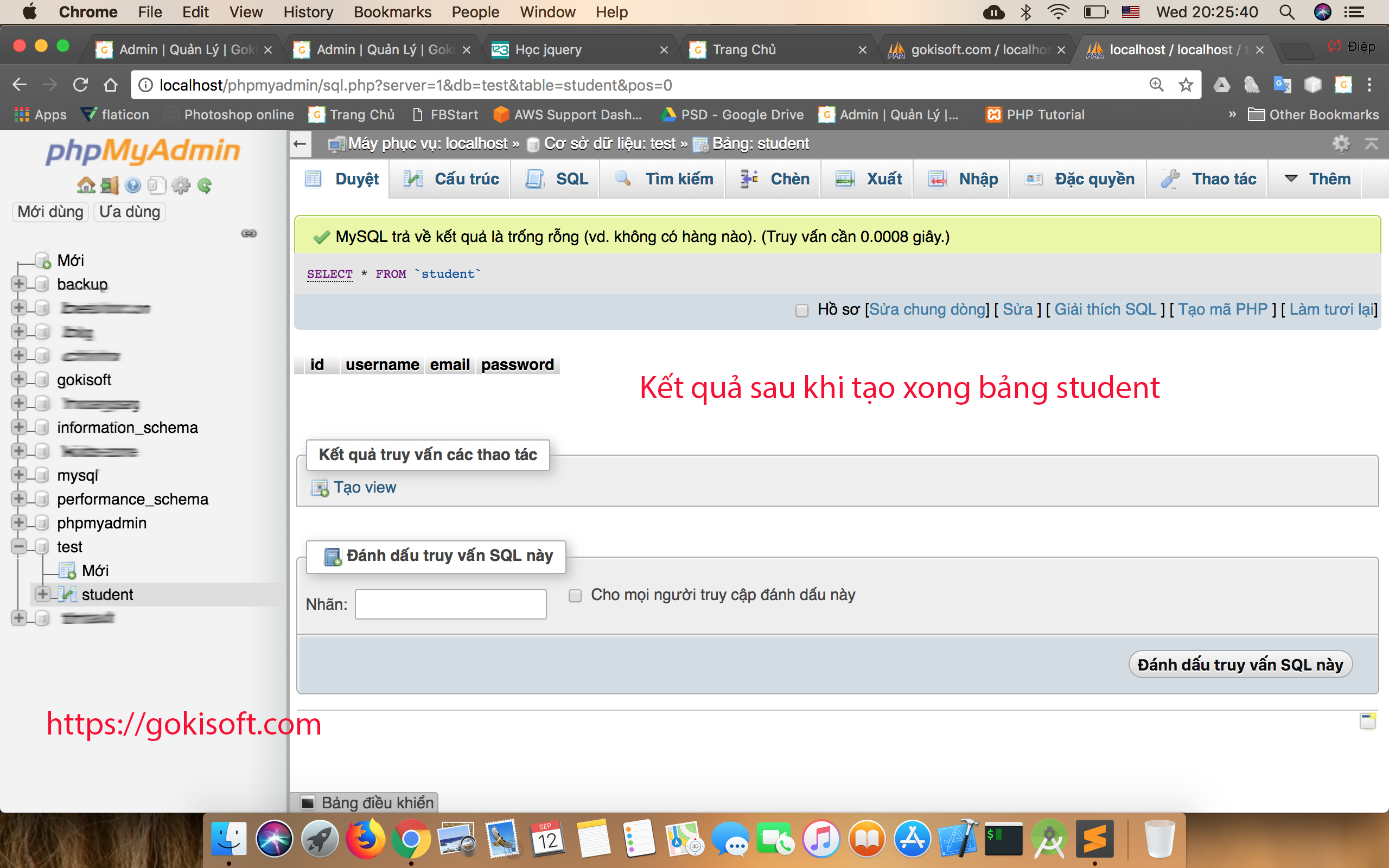
Task: Open phpMyAdmin documentation help icon
Action: [x=133, y=186]
